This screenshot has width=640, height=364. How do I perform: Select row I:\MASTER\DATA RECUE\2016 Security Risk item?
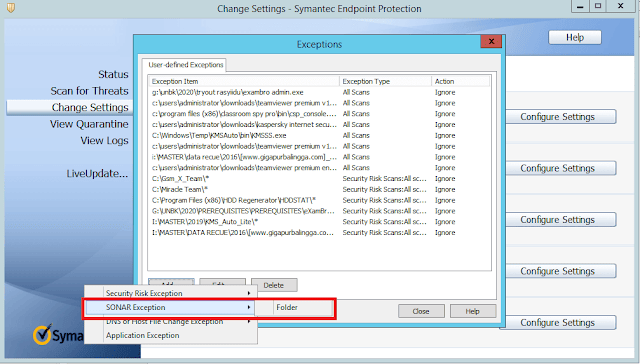pos(320,233)
